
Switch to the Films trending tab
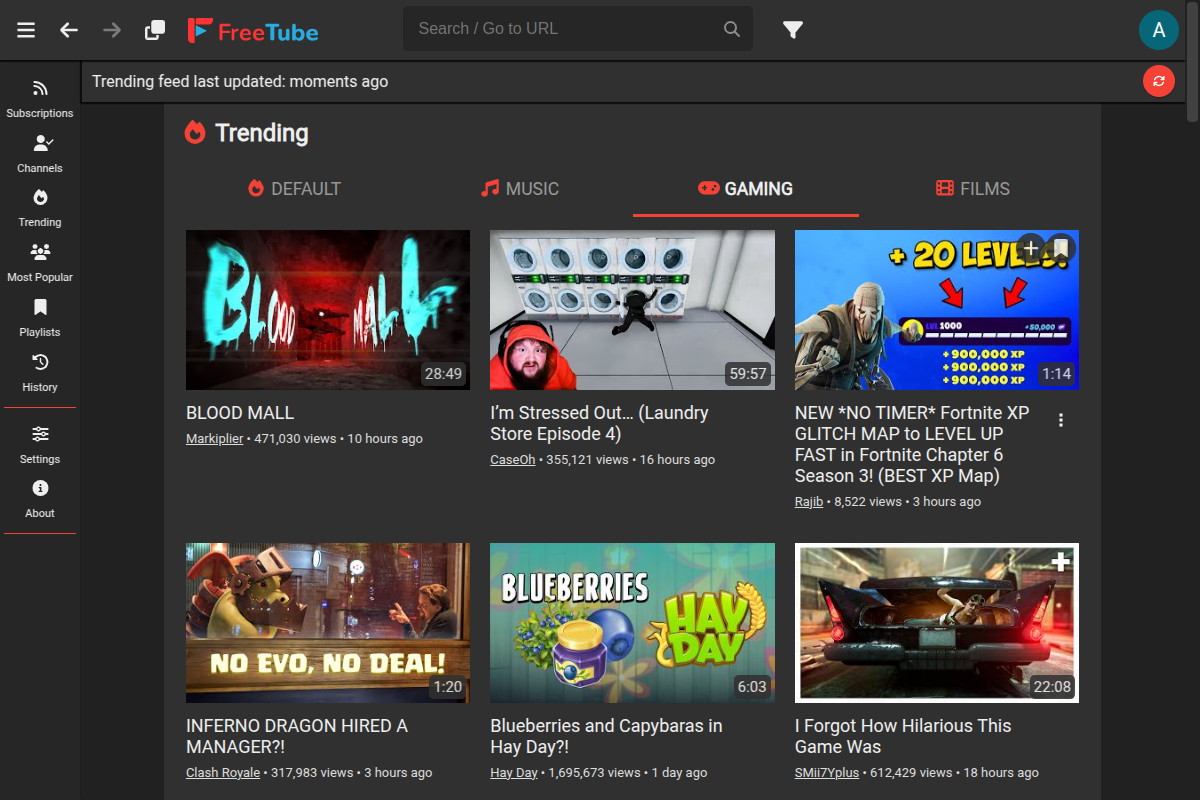(x=972, y=188)
